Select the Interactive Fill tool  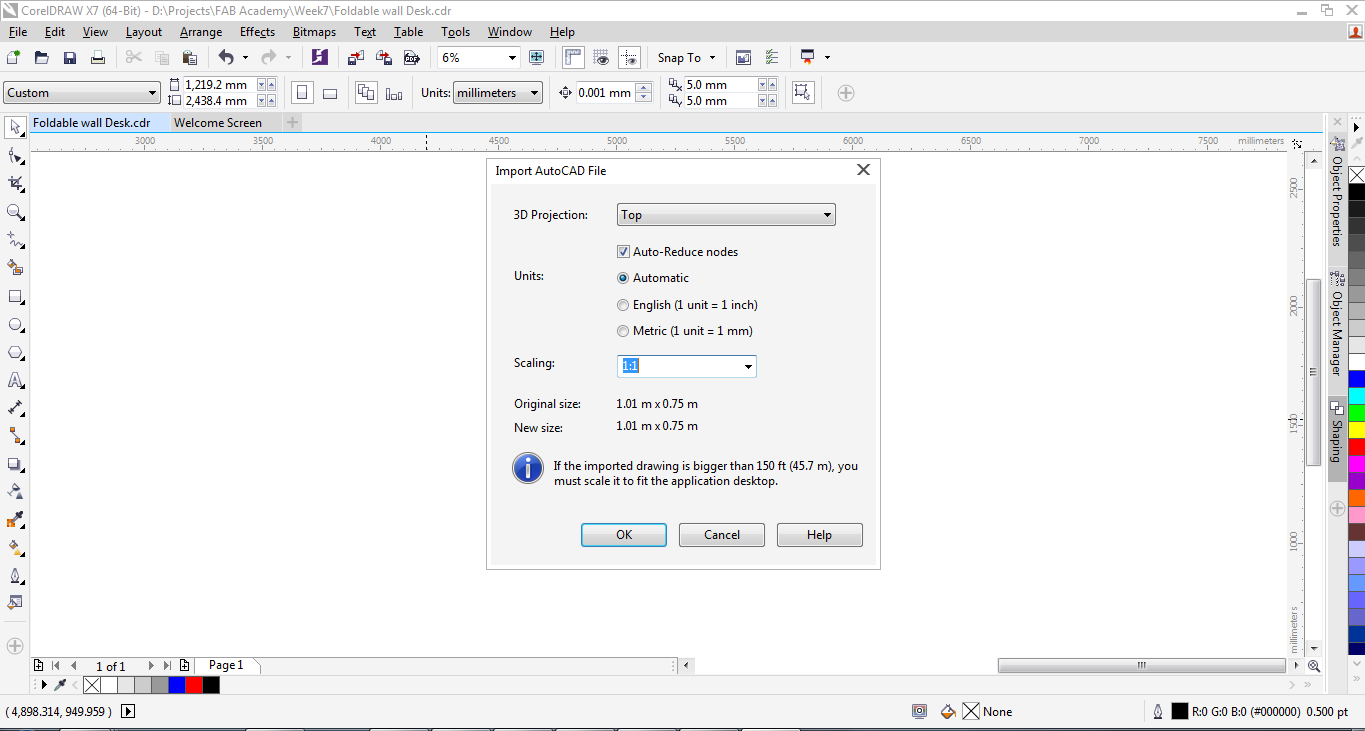click(15, 548)
